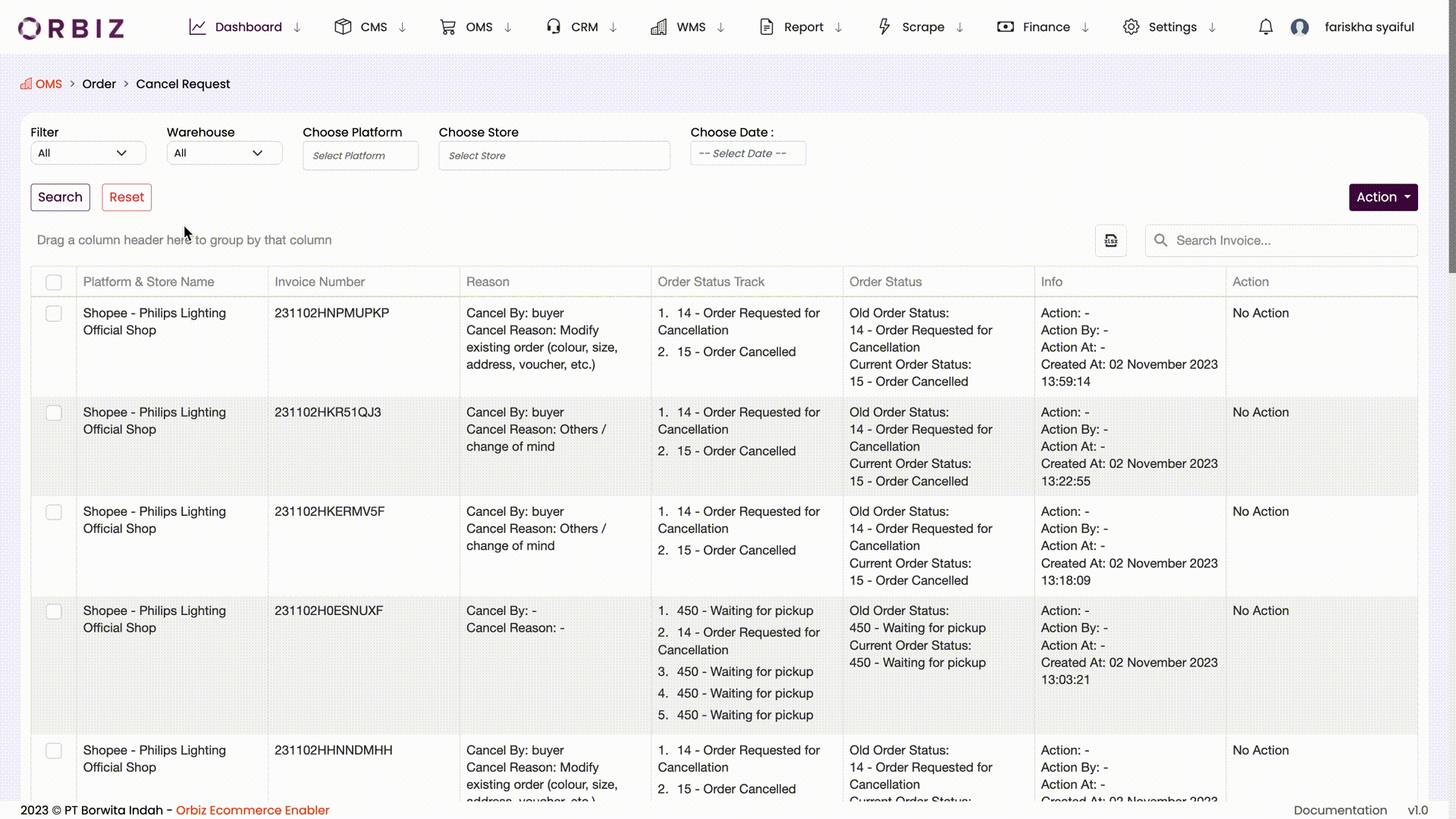Click the page vertical scrollbar
Viewport: 1456px width, 819px height.
(x=1451, y=136)
